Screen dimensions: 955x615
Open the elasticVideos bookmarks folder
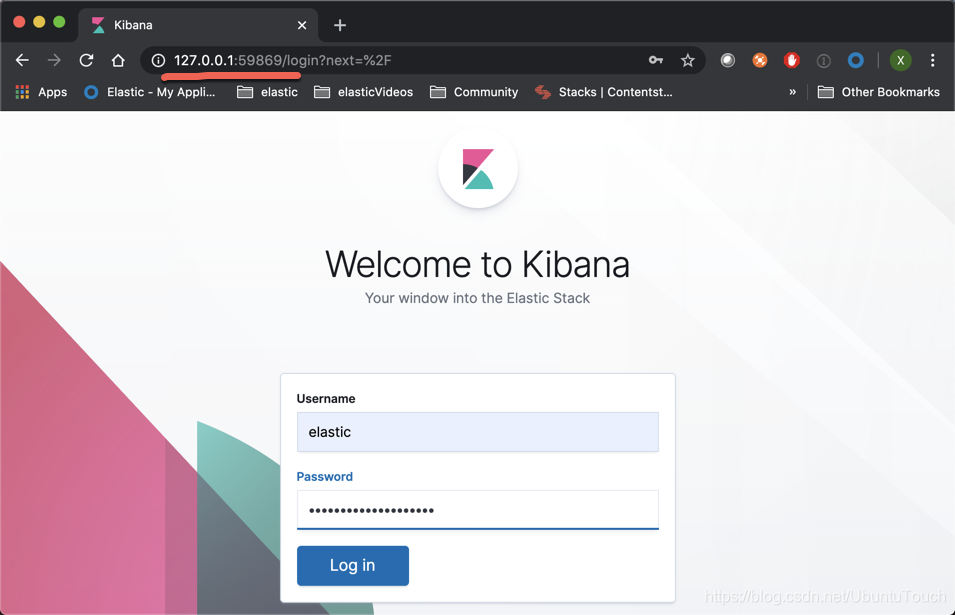[364, 92]
